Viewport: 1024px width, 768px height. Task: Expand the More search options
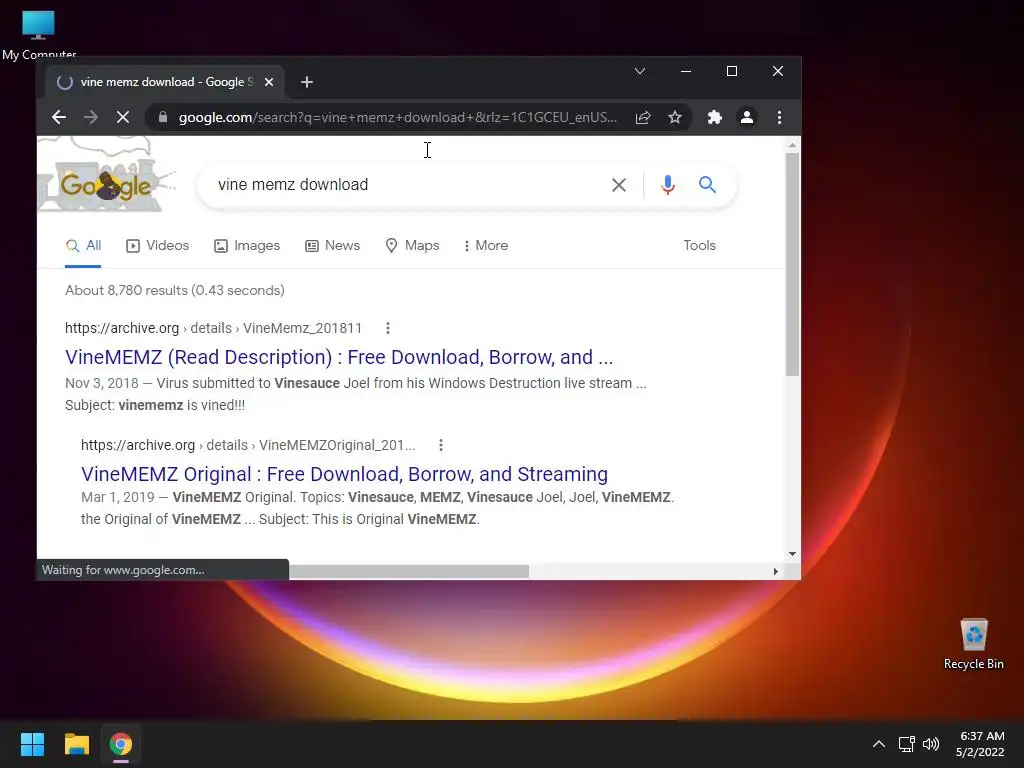point(485,246)
